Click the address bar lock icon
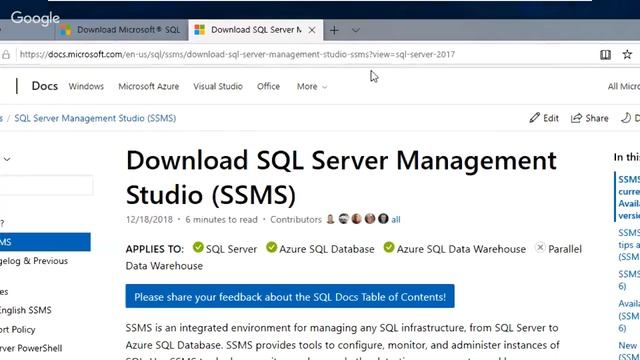 pos(6,55)
